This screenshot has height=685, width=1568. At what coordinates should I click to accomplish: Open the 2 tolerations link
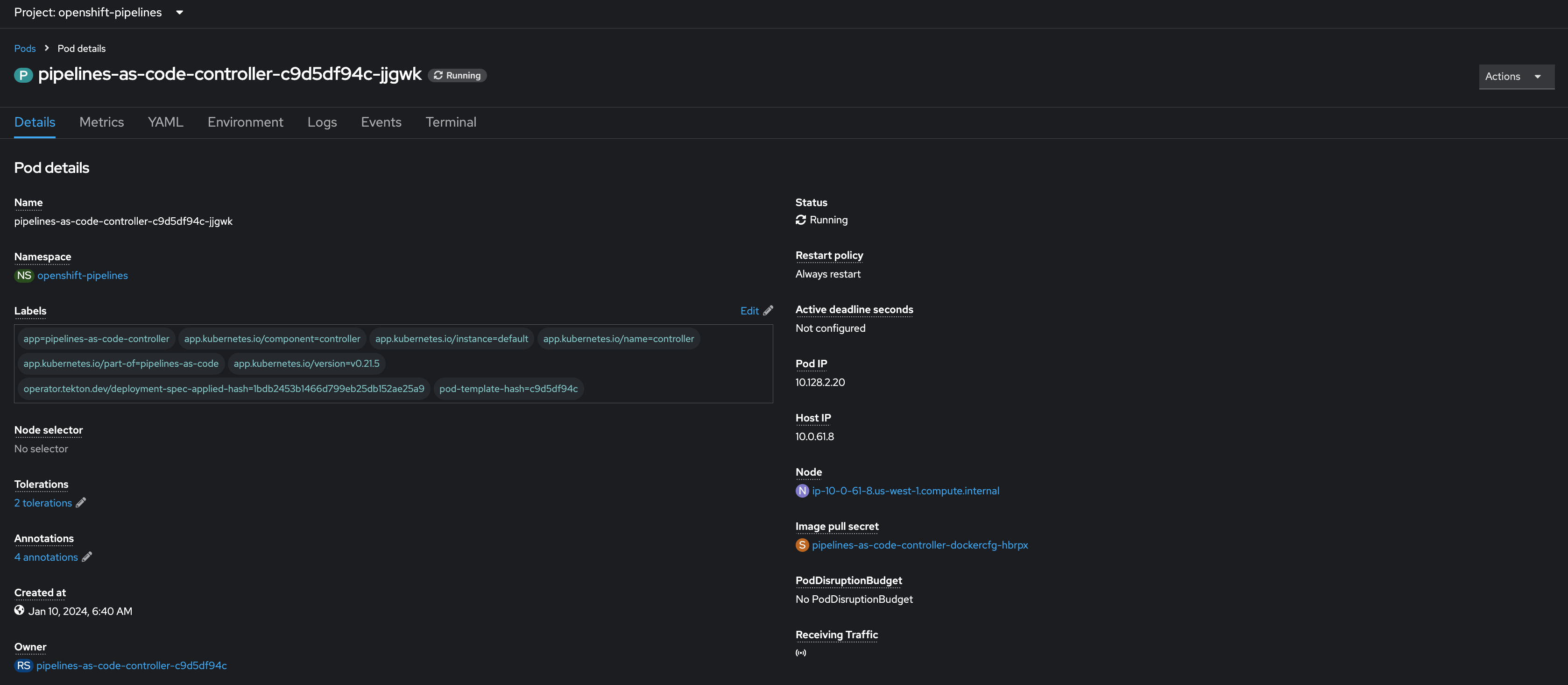pos(43,503)
